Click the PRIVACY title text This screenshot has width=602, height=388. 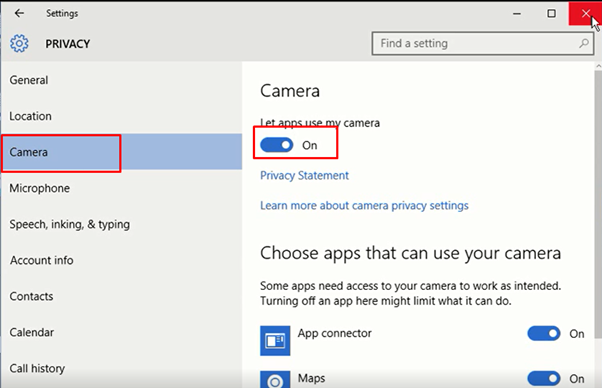[x=68, y=44]
